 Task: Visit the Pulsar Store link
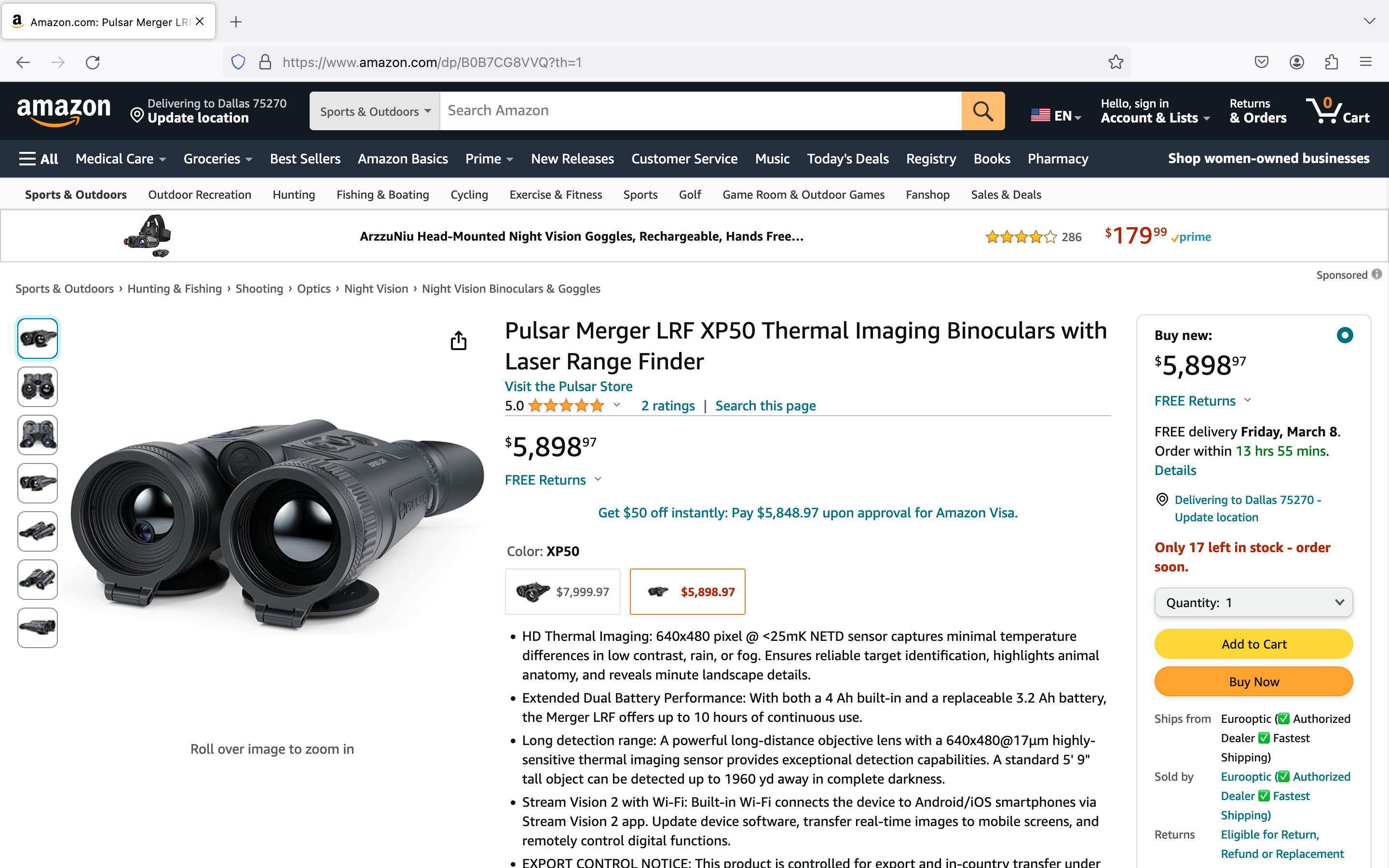(568, 386)
